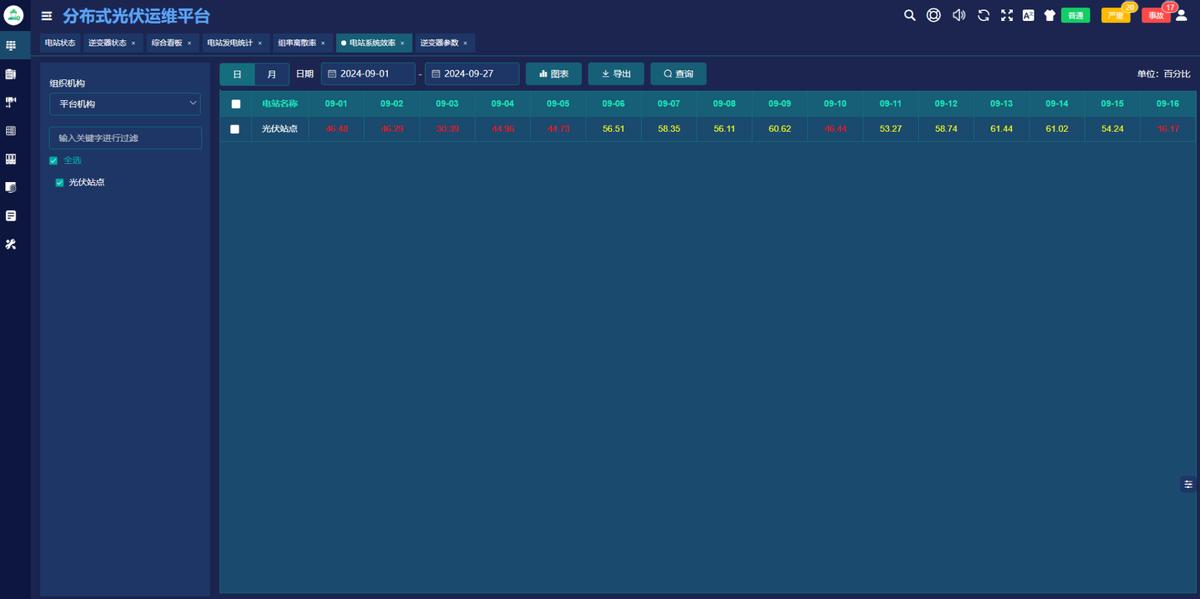
Task: Open the chart-report sidebar icon
Action: [x=11, y=187]
